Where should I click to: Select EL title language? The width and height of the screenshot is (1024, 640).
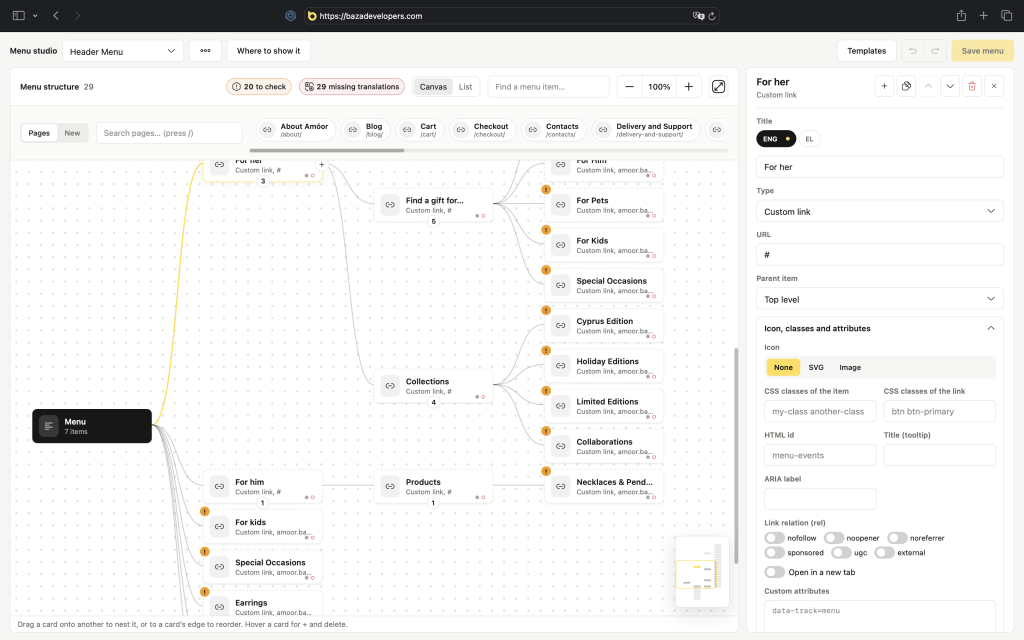click(809, 139)
